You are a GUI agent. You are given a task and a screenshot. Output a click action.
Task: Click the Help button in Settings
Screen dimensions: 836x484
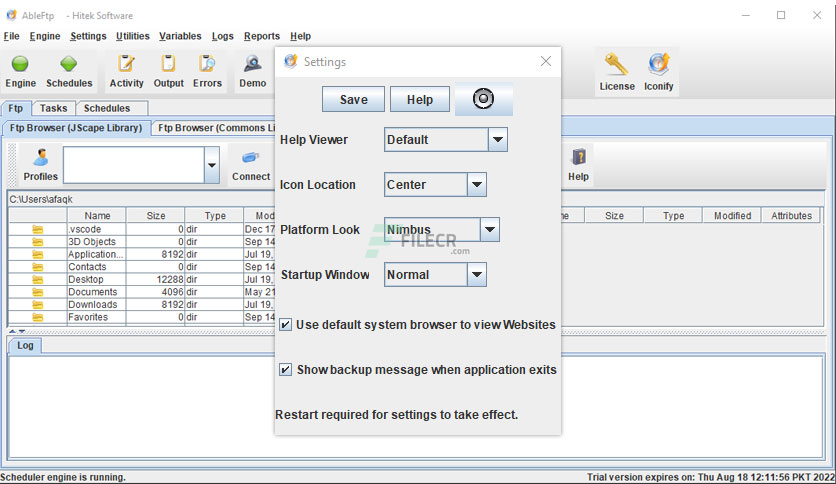point(420,100)
